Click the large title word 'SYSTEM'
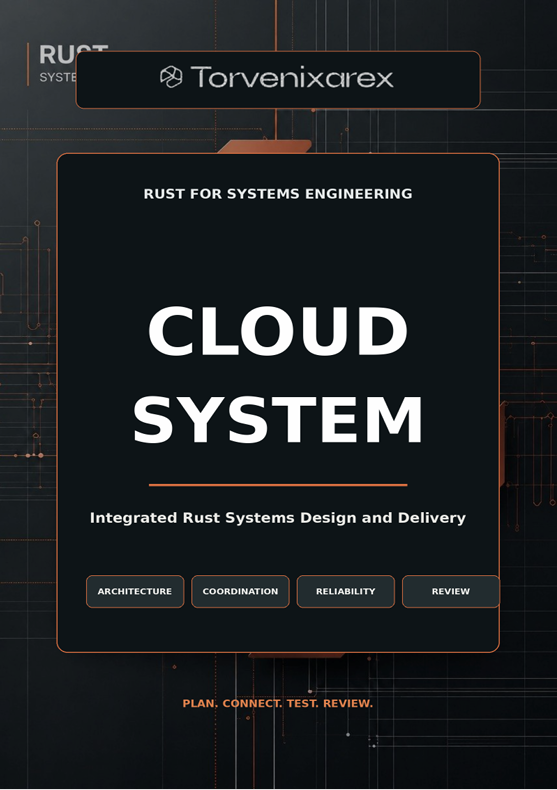This screenshot has width=557, height=790. (278, 420)
